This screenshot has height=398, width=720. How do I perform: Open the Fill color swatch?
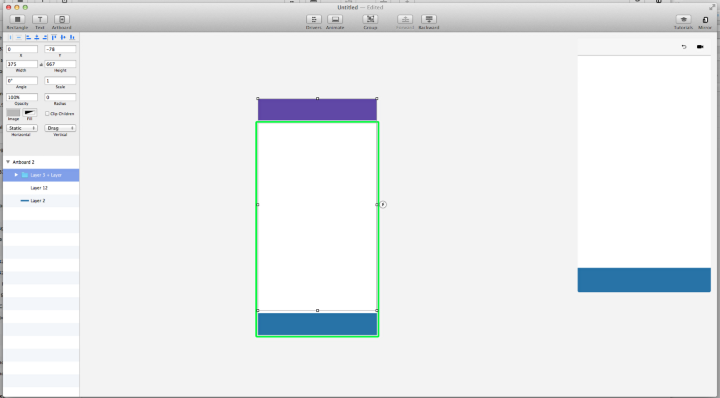click(29, 112)
